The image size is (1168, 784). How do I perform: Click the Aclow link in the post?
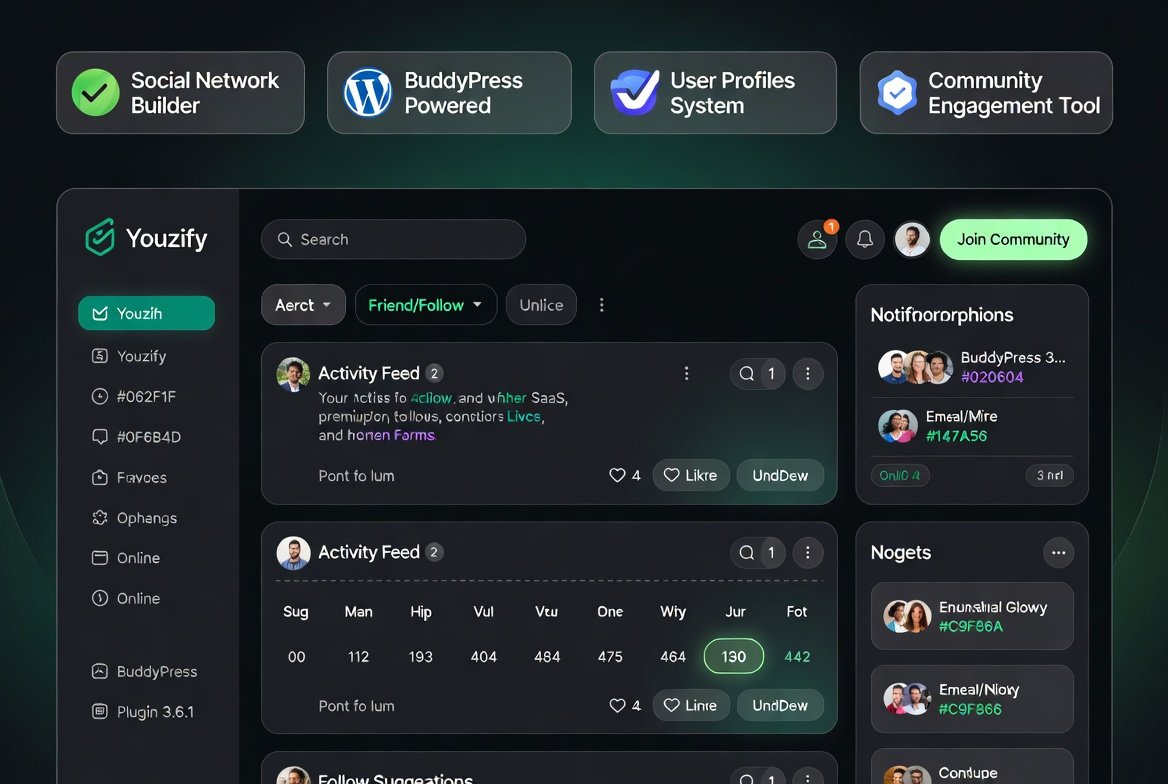tap(431, 398)
